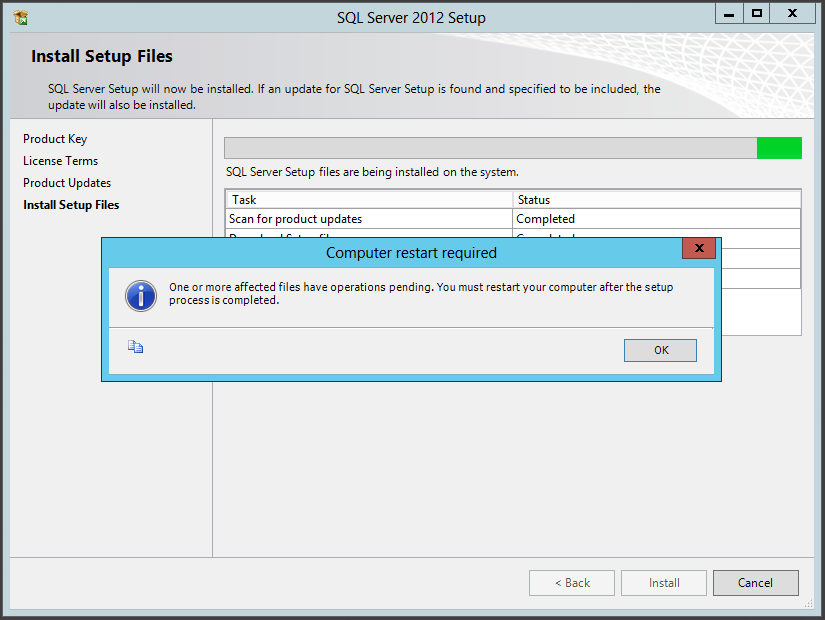Maximize the SQL Server 2012 Setup window

click(757, 13)
